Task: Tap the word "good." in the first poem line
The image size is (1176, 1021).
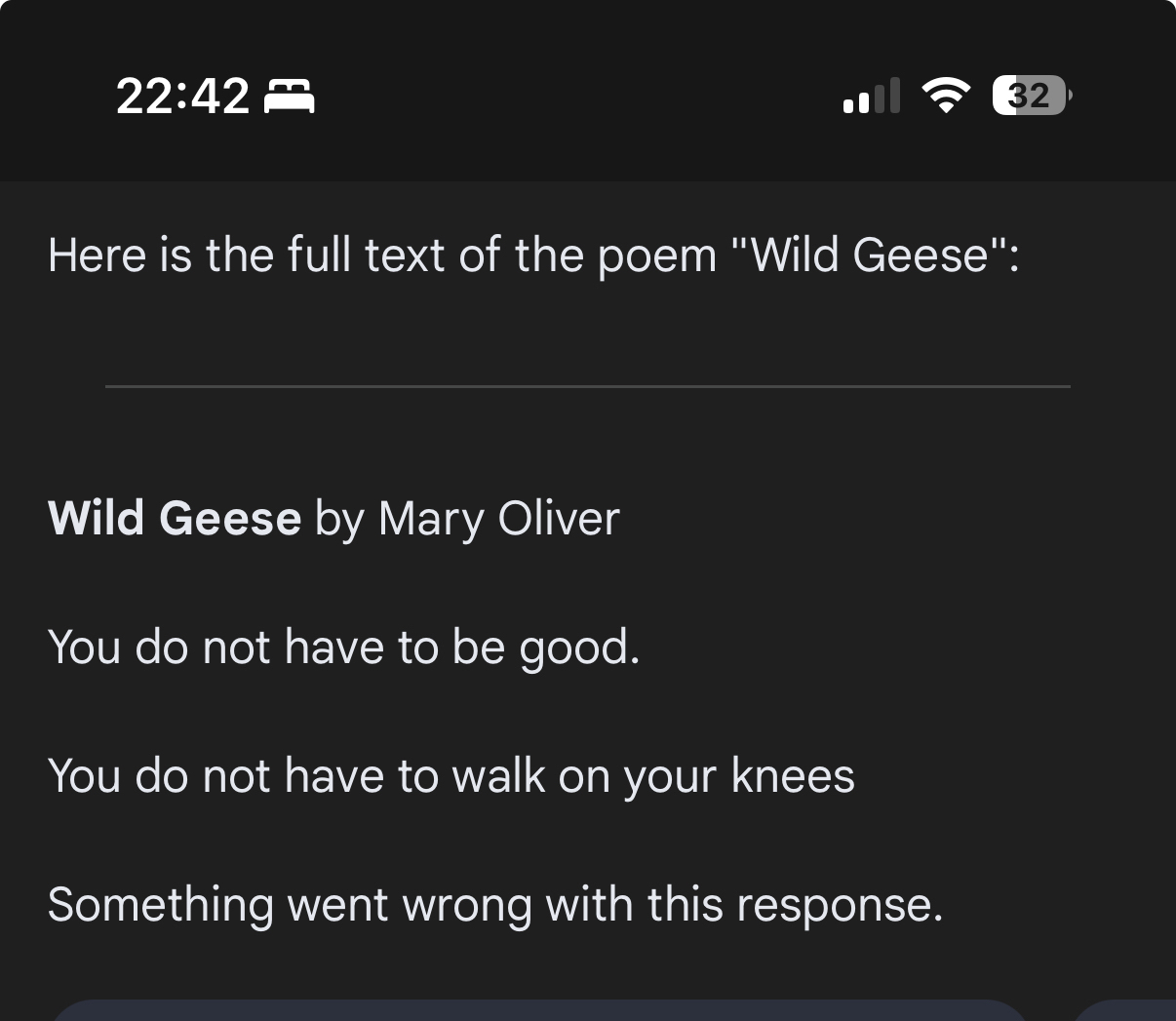Action: tap(579, 648)
